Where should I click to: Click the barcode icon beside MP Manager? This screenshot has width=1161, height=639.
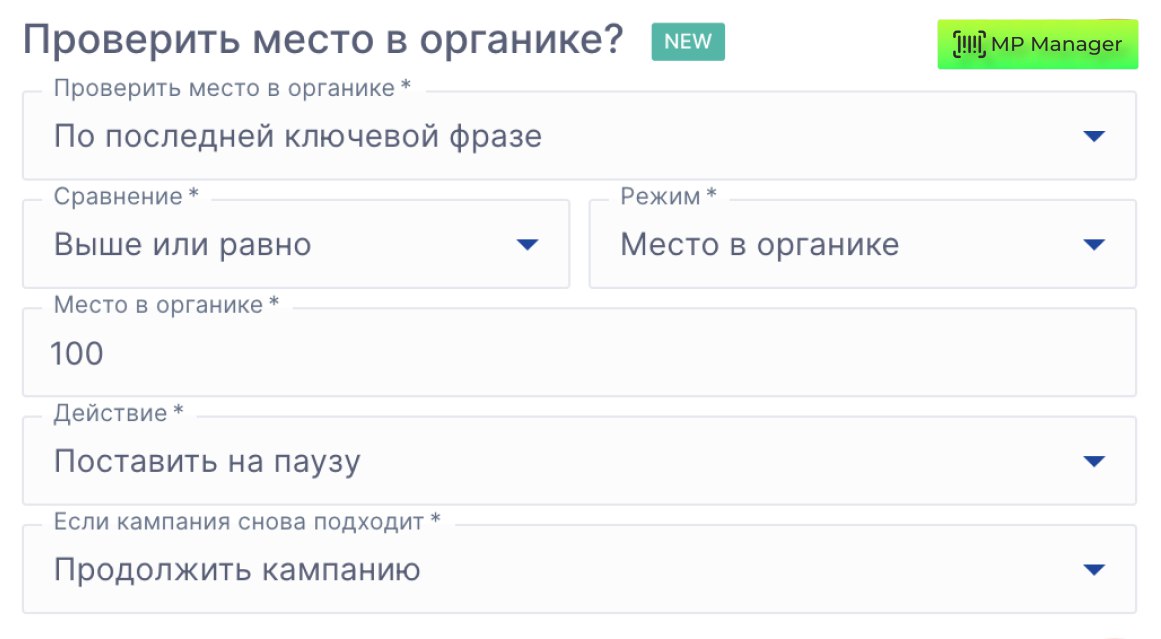969,44
